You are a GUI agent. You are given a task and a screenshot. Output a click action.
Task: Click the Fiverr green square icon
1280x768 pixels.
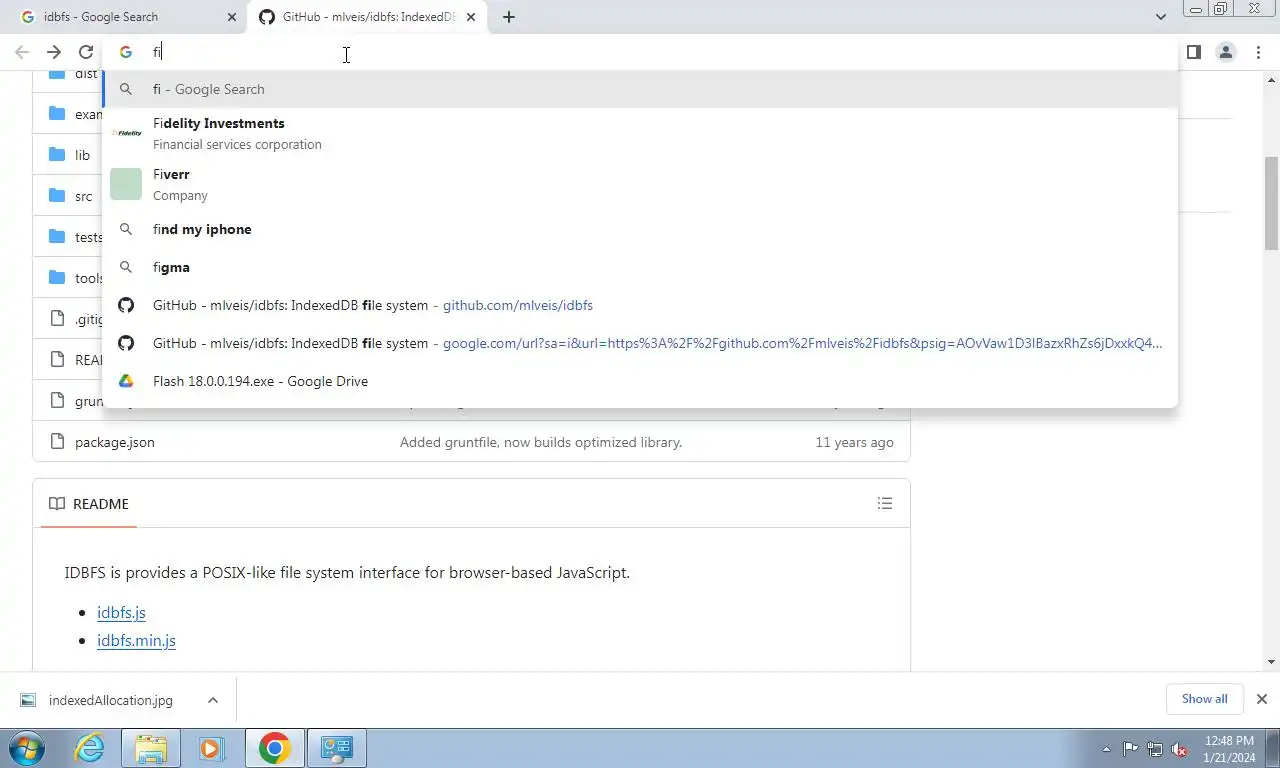[x=126, y=184]
